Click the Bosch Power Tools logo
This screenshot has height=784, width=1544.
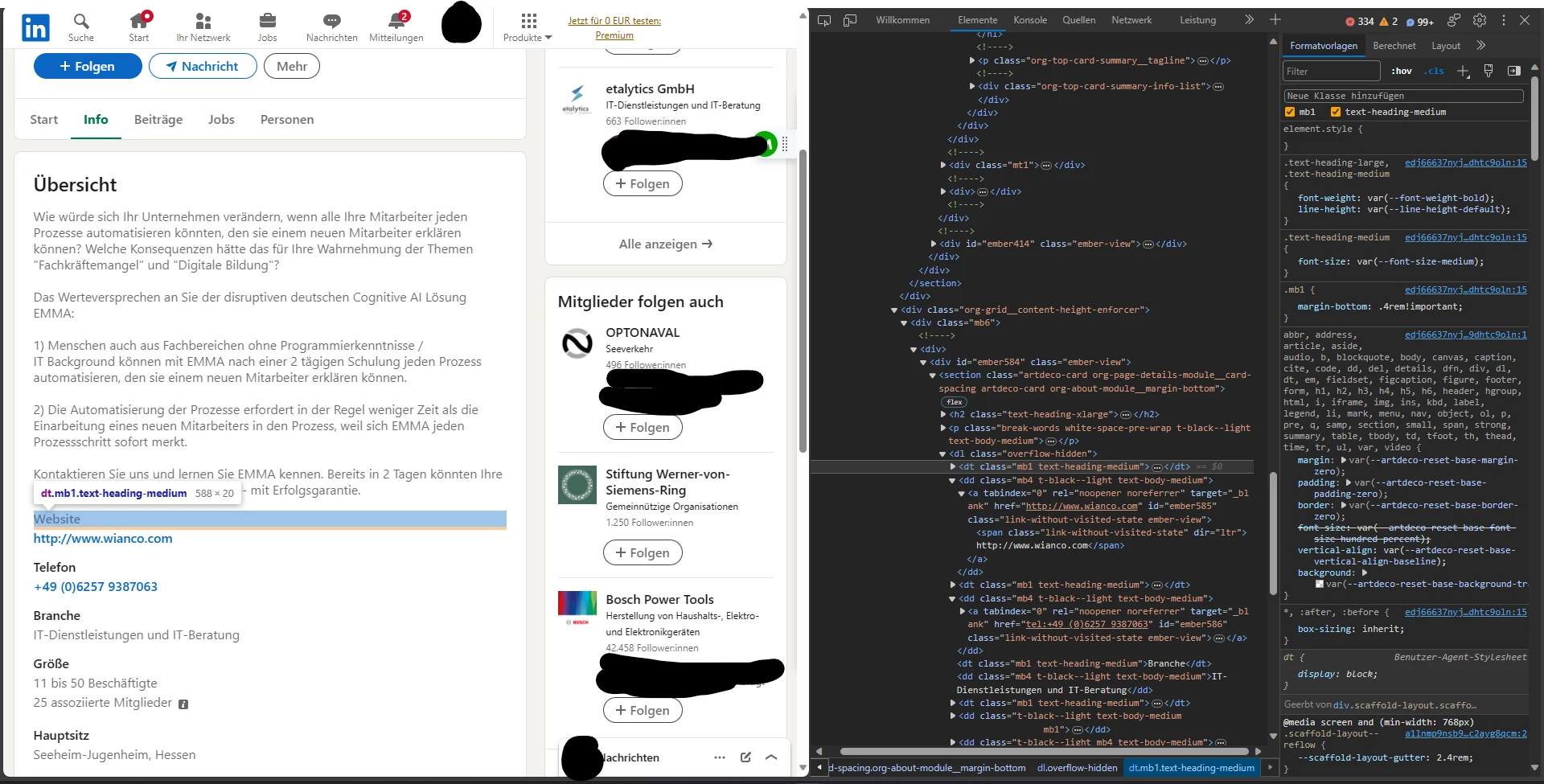tap(577, 609)
